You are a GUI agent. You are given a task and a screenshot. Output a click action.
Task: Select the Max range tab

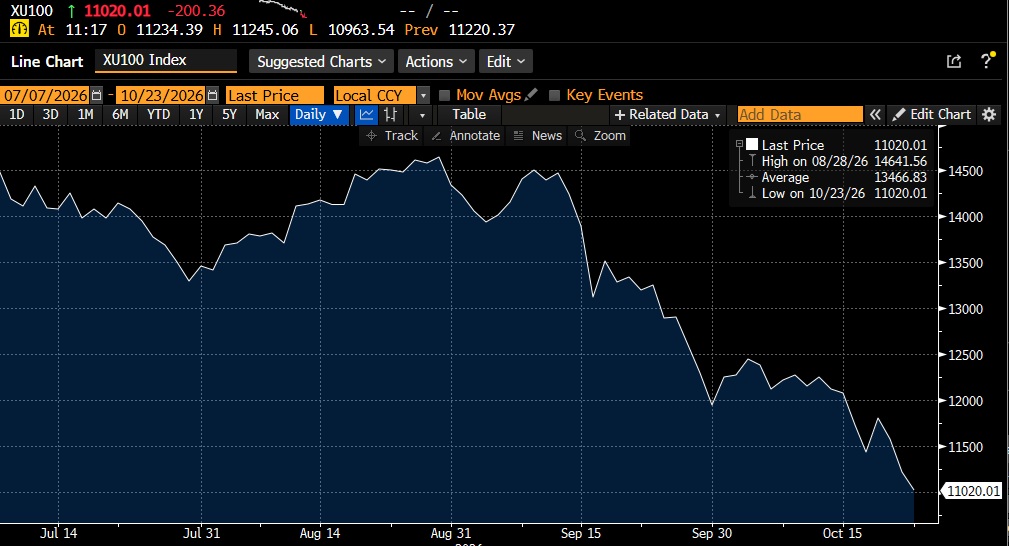pyautogui.click(x=267, y=115)
